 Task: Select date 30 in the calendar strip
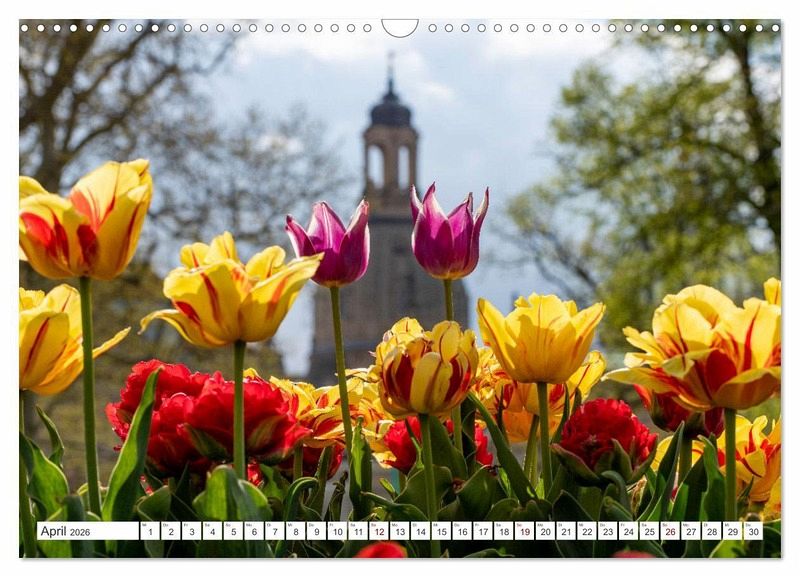coord(754,531)
